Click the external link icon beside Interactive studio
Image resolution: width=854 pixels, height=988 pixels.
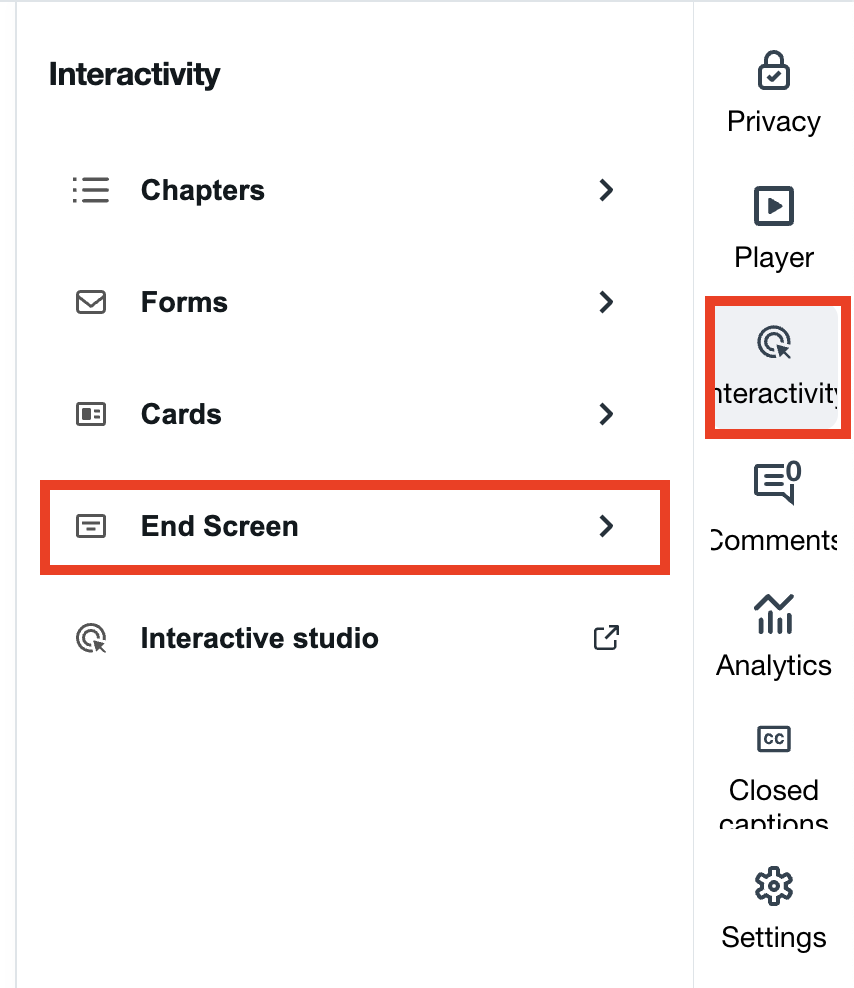pyautogui.click(x=606, y=638)
